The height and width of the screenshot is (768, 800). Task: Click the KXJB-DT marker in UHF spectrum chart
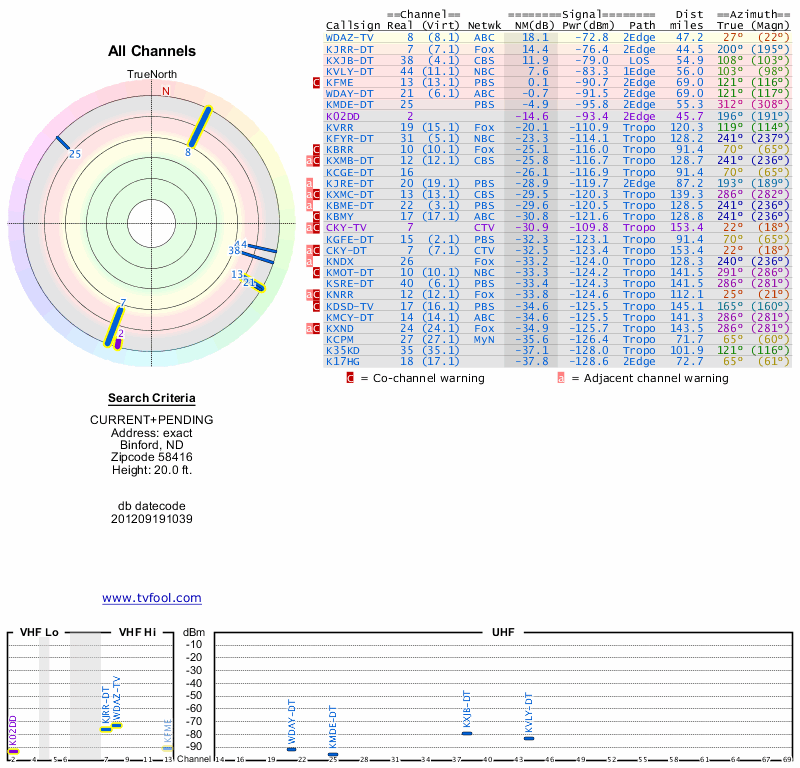[466, 733]
